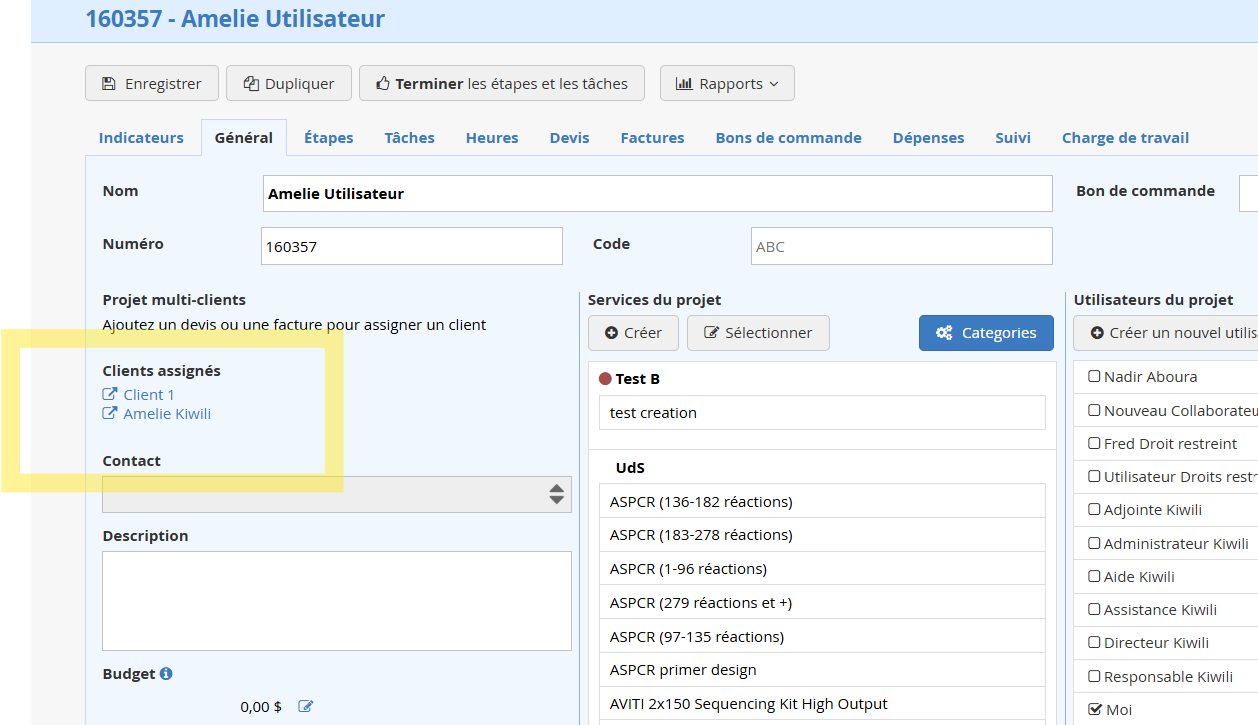
Task: Check the Assistance Kiwili checkbox
Action: [1094, 609]
